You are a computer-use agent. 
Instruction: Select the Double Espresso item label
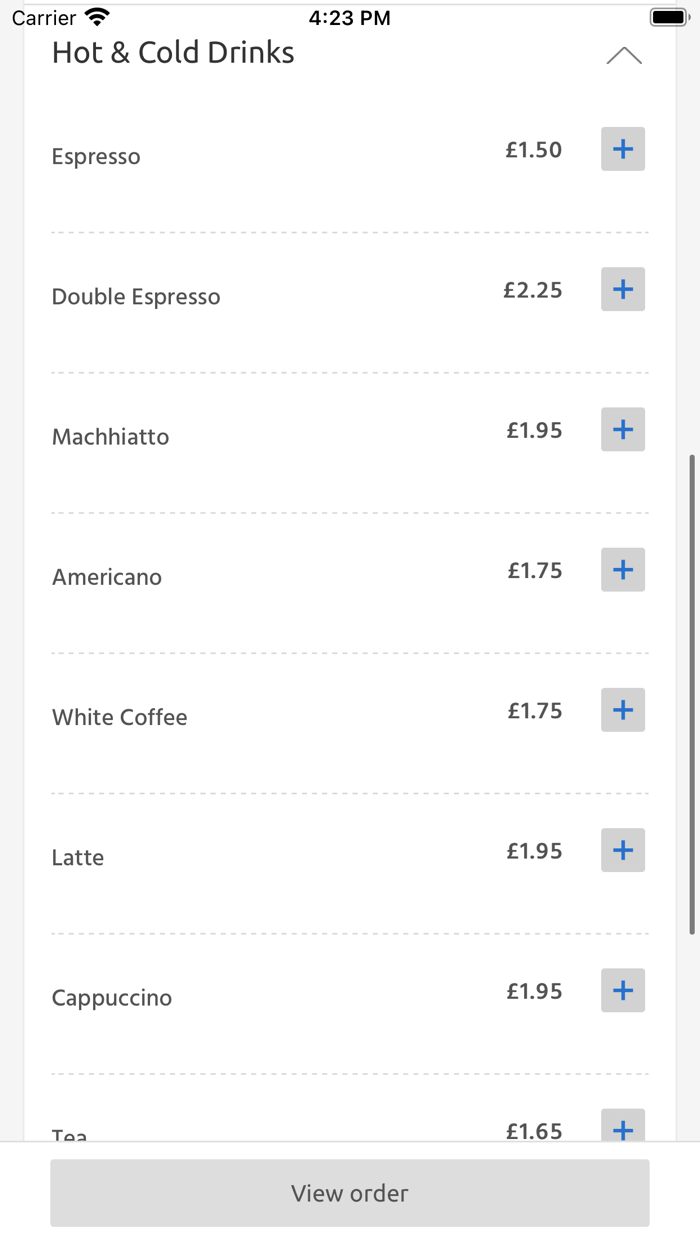[x=136, y=297]
